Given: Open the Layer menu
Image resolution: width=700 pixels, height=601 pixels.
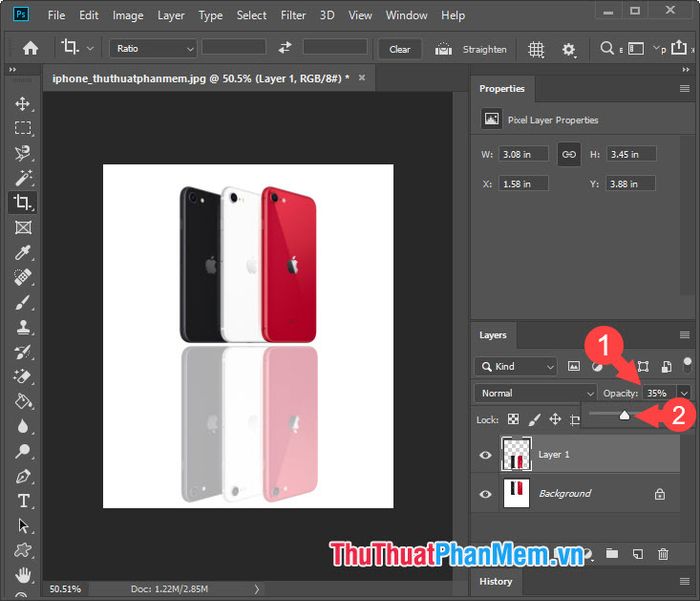Looking at the screenshot, I should click(171, 16).
